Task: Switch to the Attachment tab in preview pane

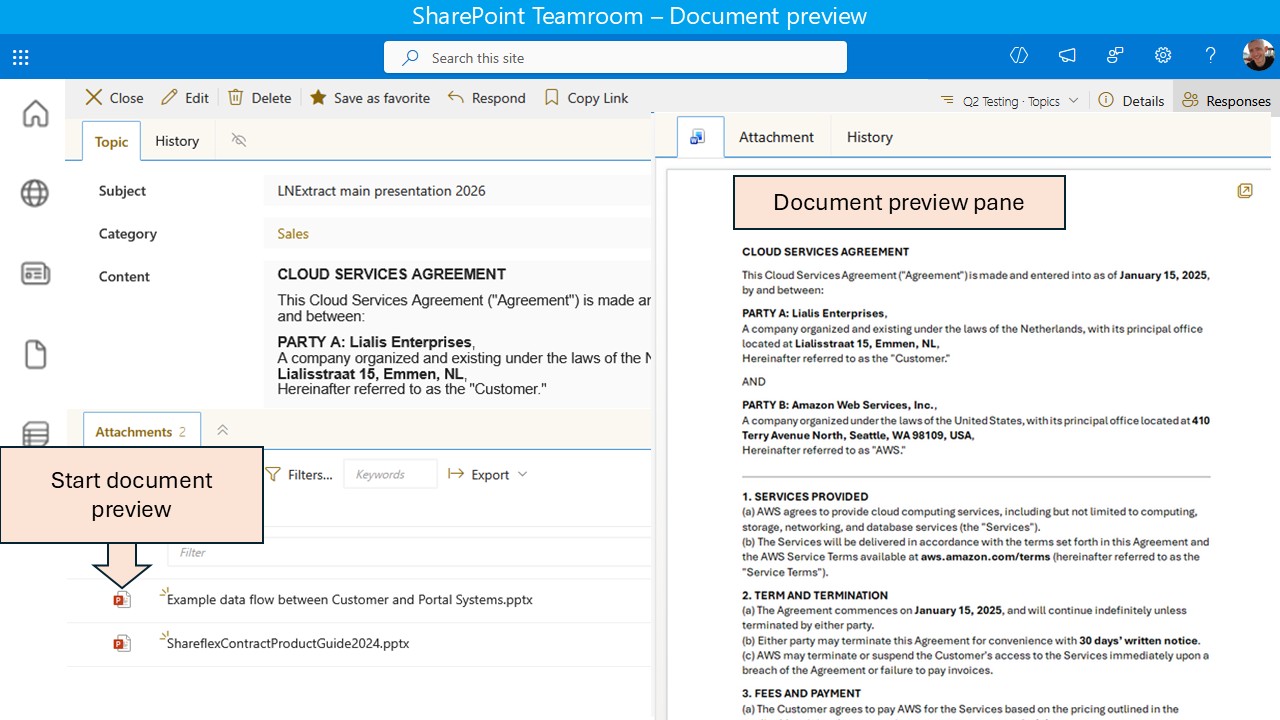Action: [776, 136]
